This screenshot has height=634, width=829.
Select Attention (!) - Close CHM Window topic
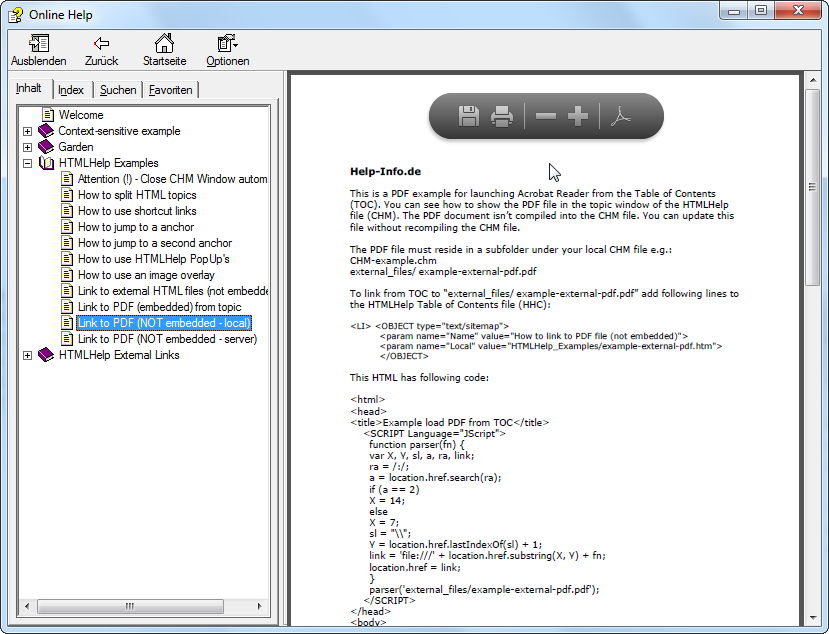[172, 179]
